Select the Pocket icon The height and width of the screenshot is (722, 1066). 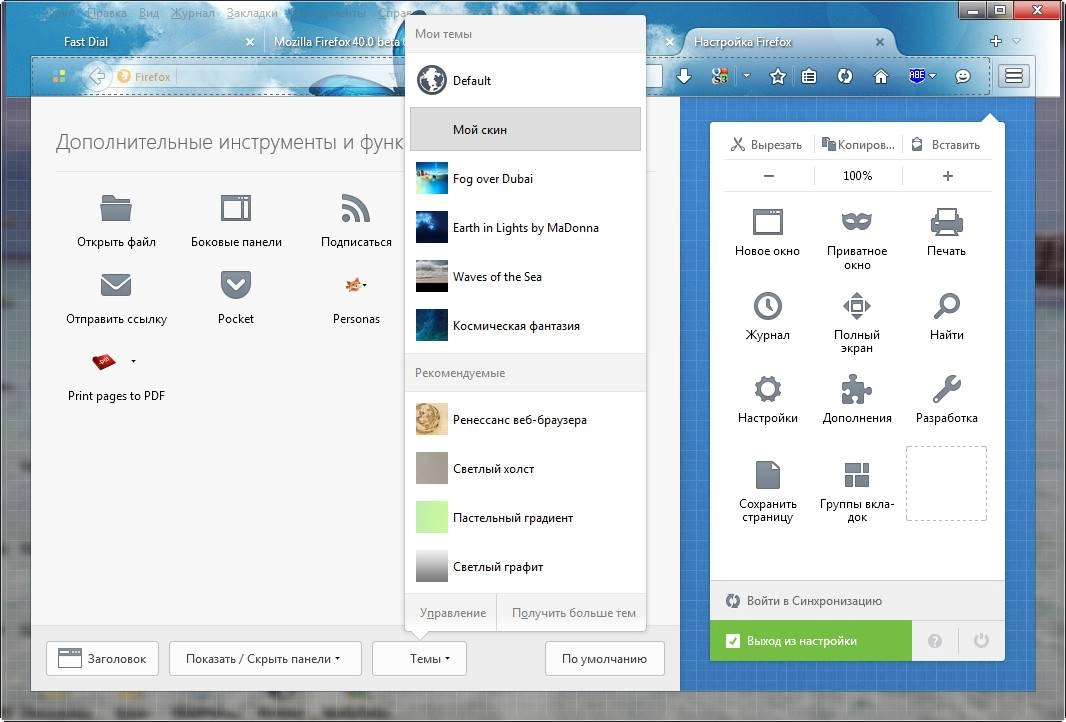236,285
